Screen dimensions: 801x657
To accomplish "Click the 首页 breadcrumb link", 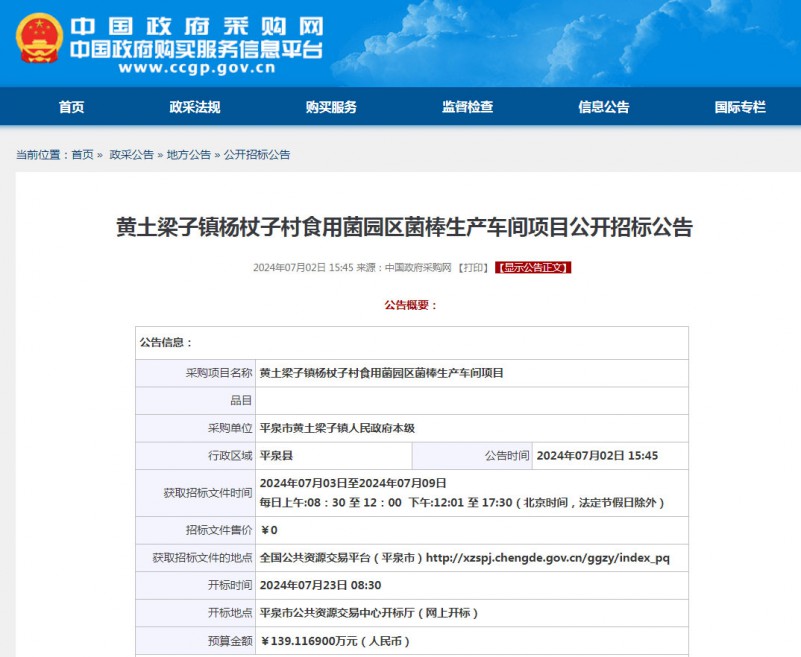I will pyautogui.click(x=83, y=155).
